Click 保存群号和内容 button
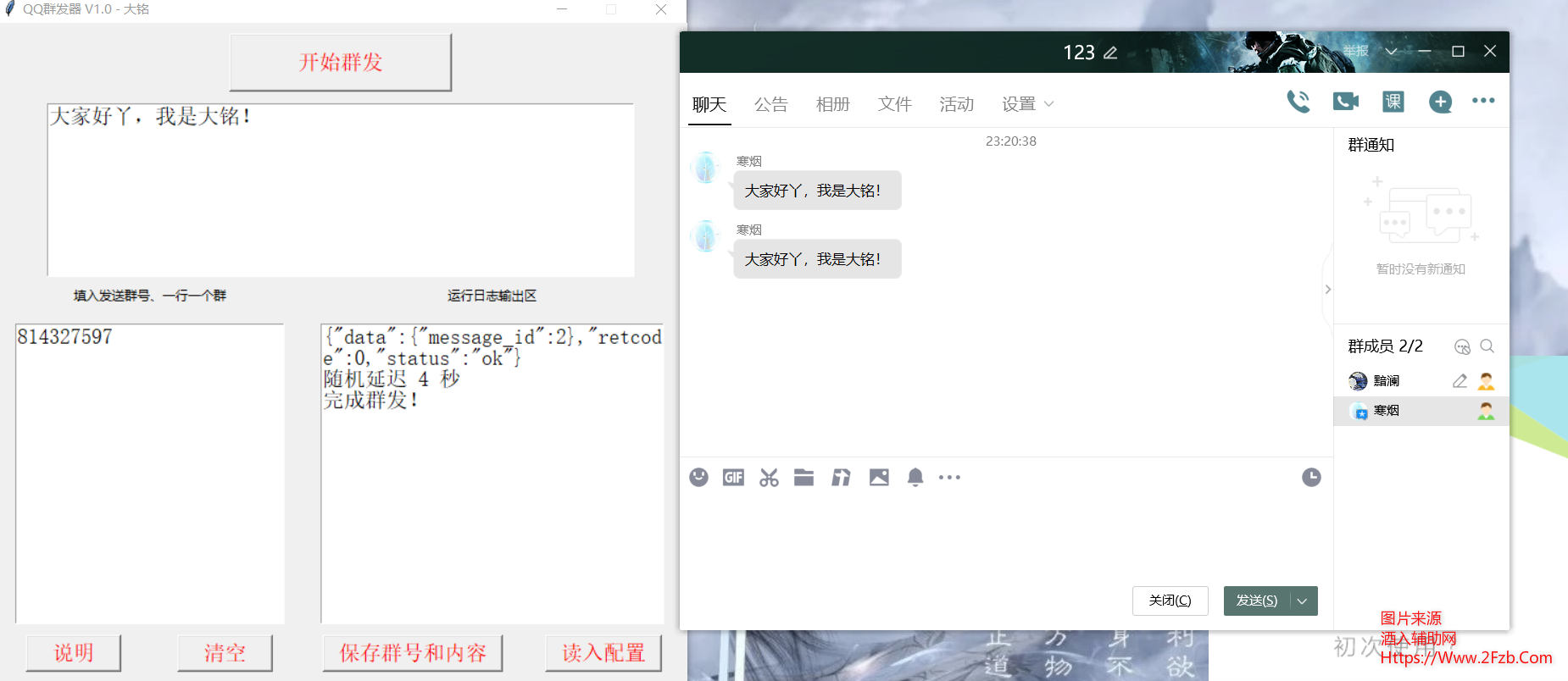This screenshot has width=1568, height=681. (x=413, y=653)
